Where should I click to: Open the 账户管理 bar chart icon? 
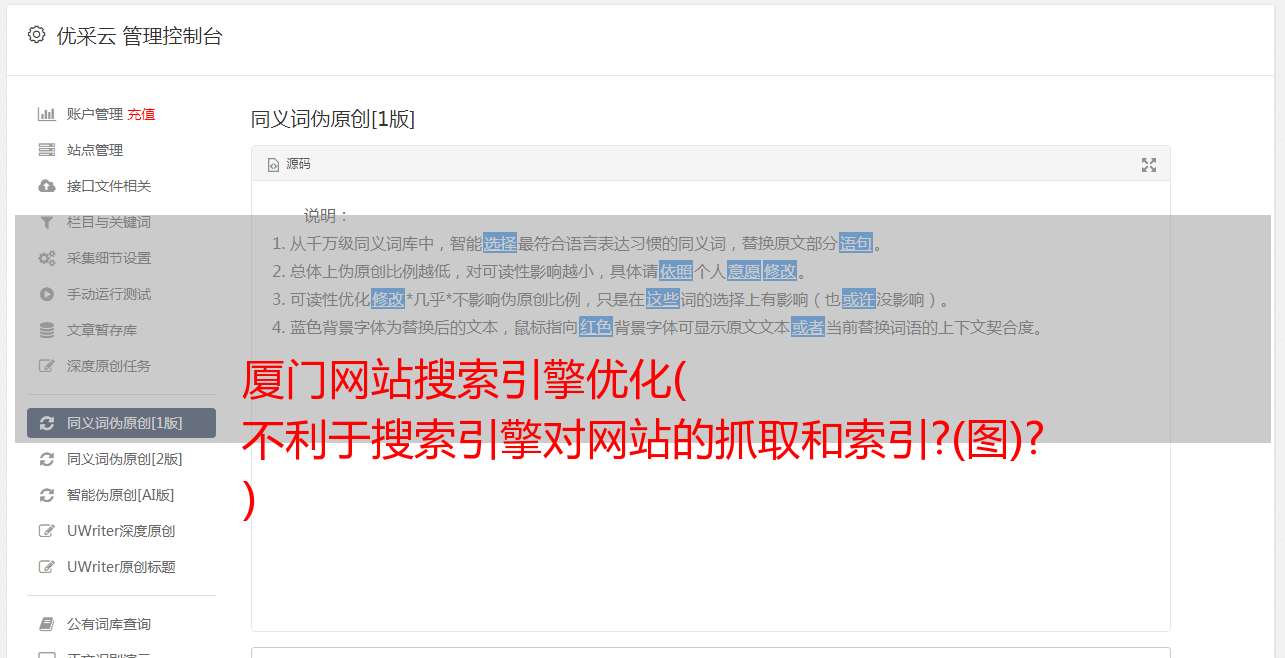coord(46,114)
